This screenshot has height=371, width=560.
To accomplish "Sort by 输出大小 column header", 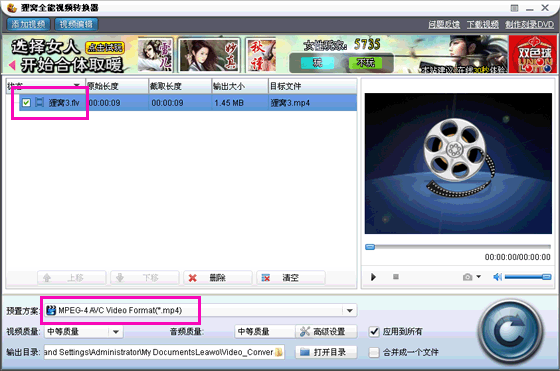I will [x=240, y=86].
